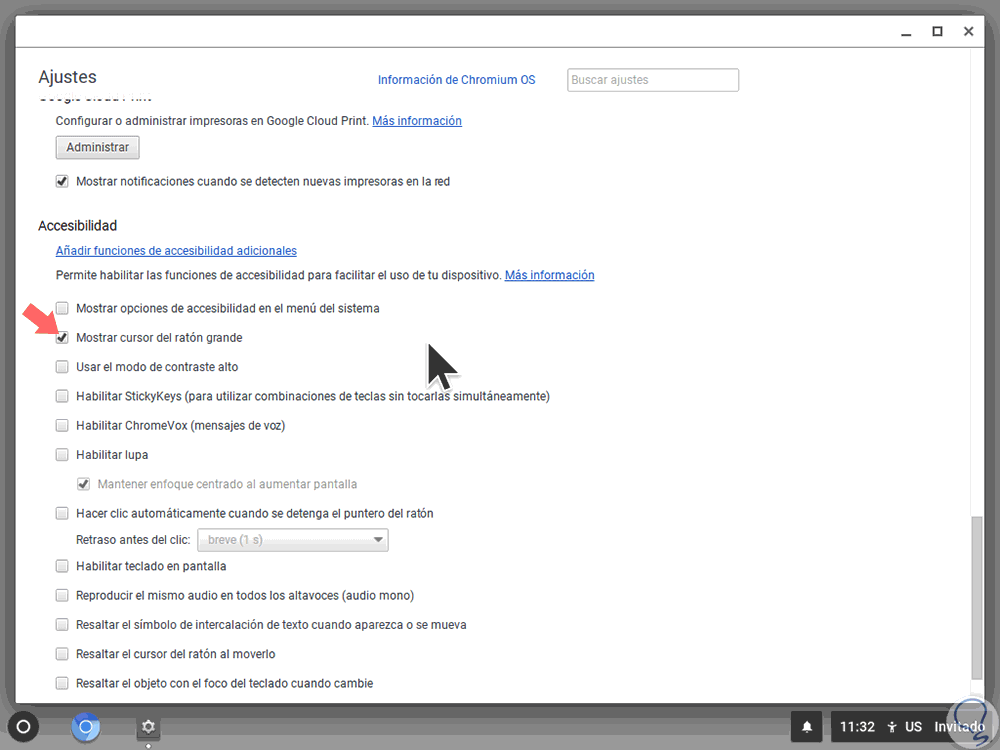Toggle Mantener enfoque centrado checkbox
Screen dimensions: 1000x750
(x=83, y=485)
